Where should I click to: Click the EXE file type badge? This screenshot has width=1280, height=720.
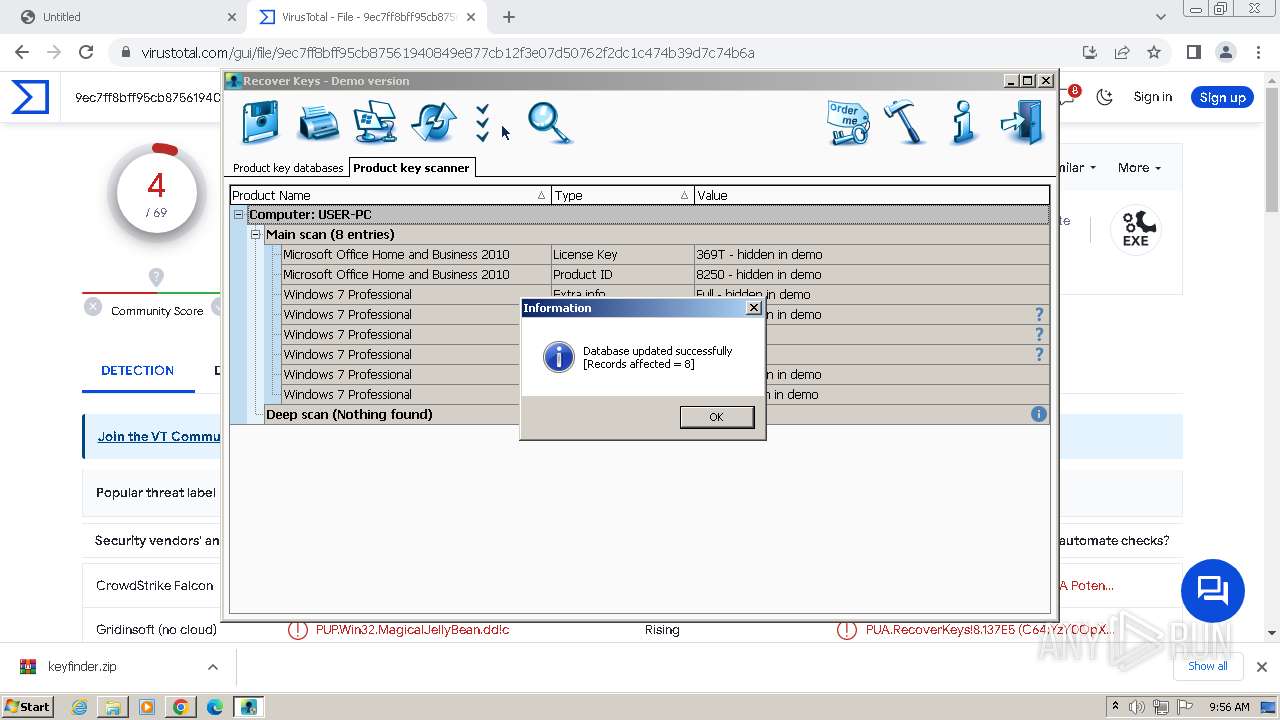(1136, 229)
